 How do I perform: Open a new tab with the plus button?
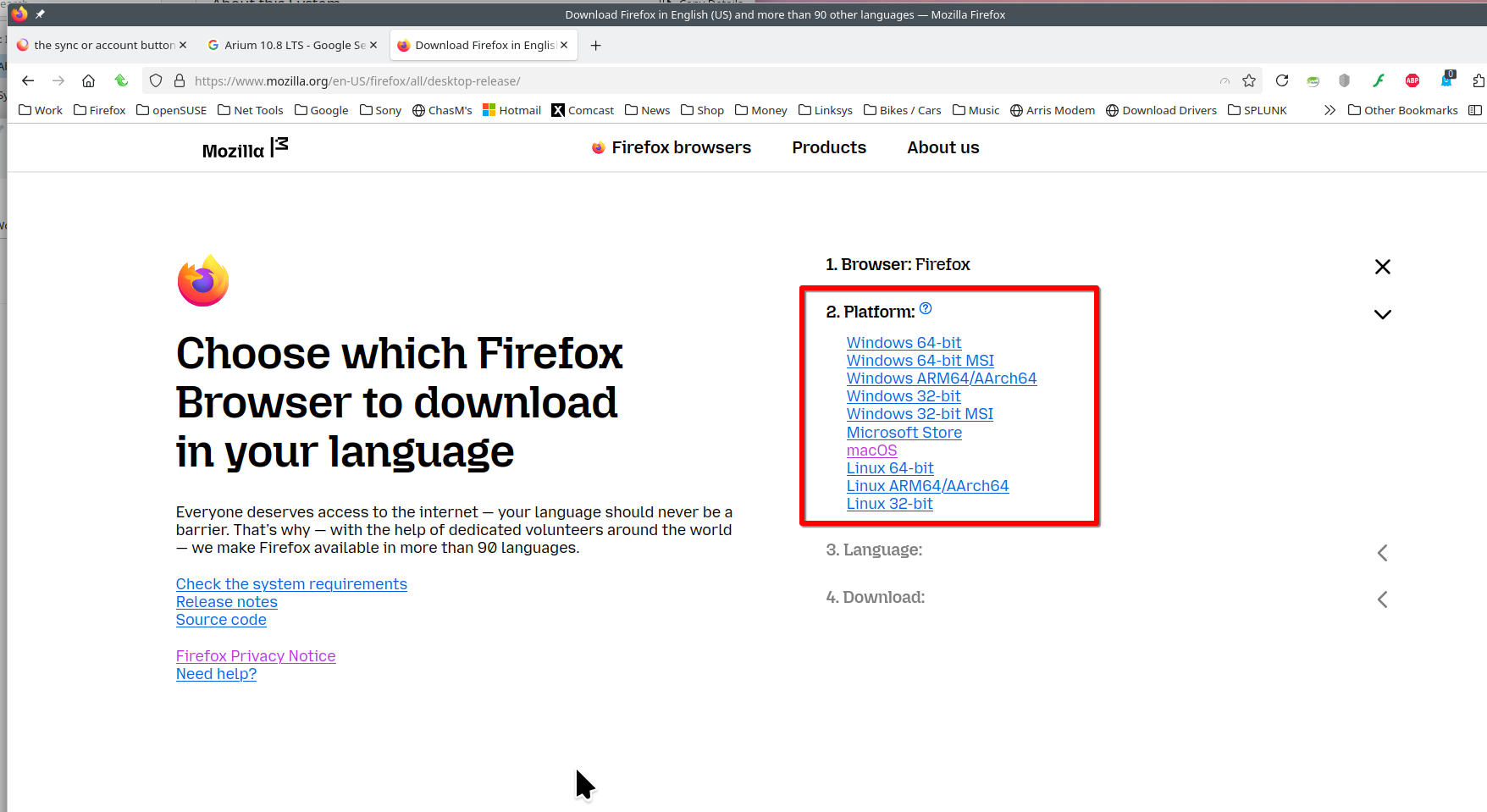596,46
